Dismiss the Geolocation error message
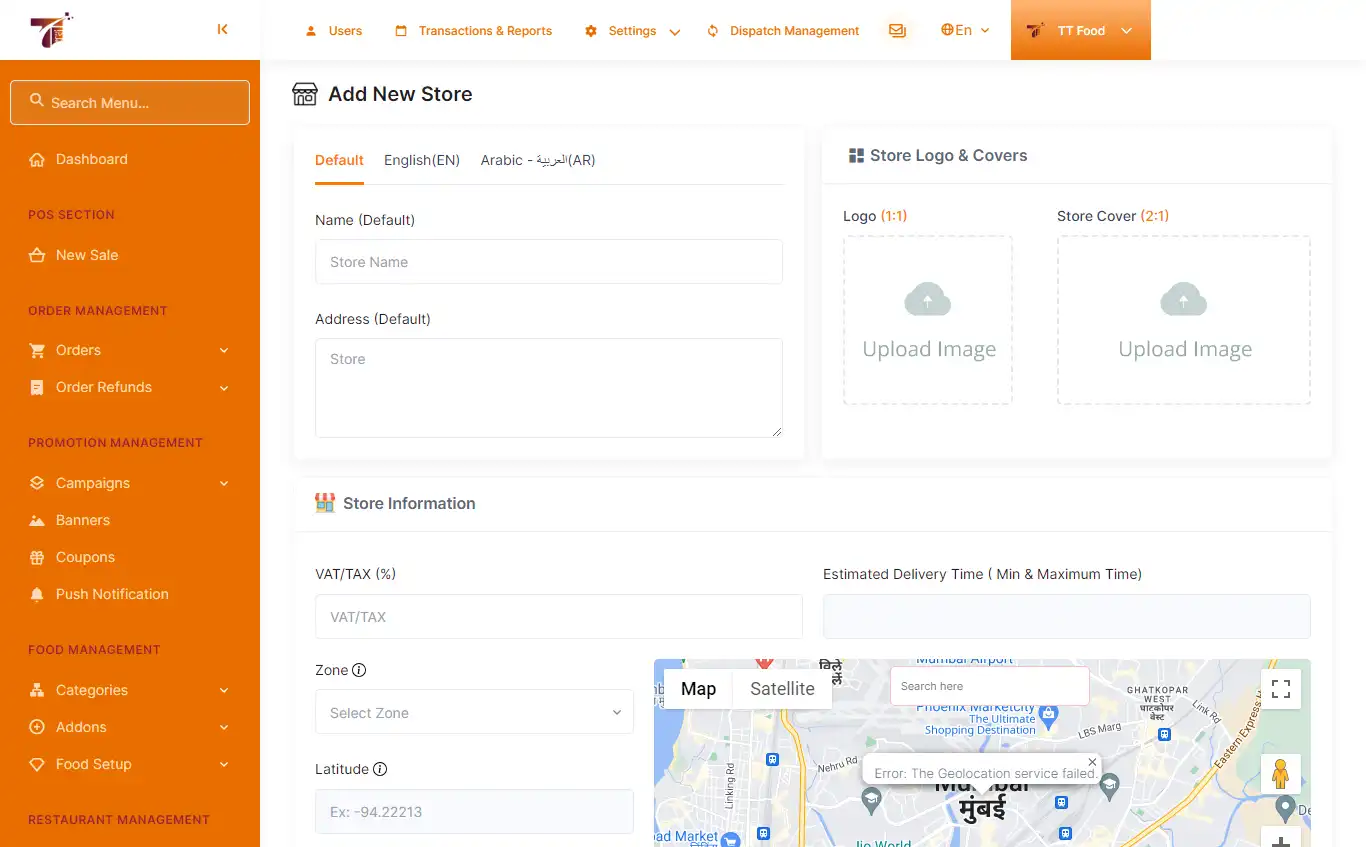 click(1092, 761)
